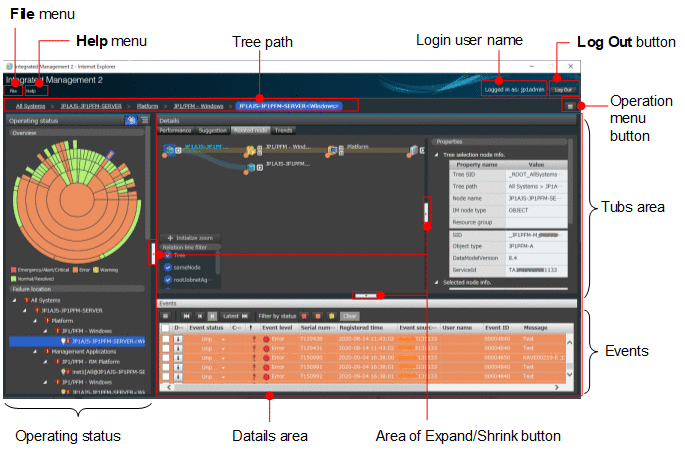
Task: Select the JP1/PFM - Wind... node icon
Action: (250, 151)
